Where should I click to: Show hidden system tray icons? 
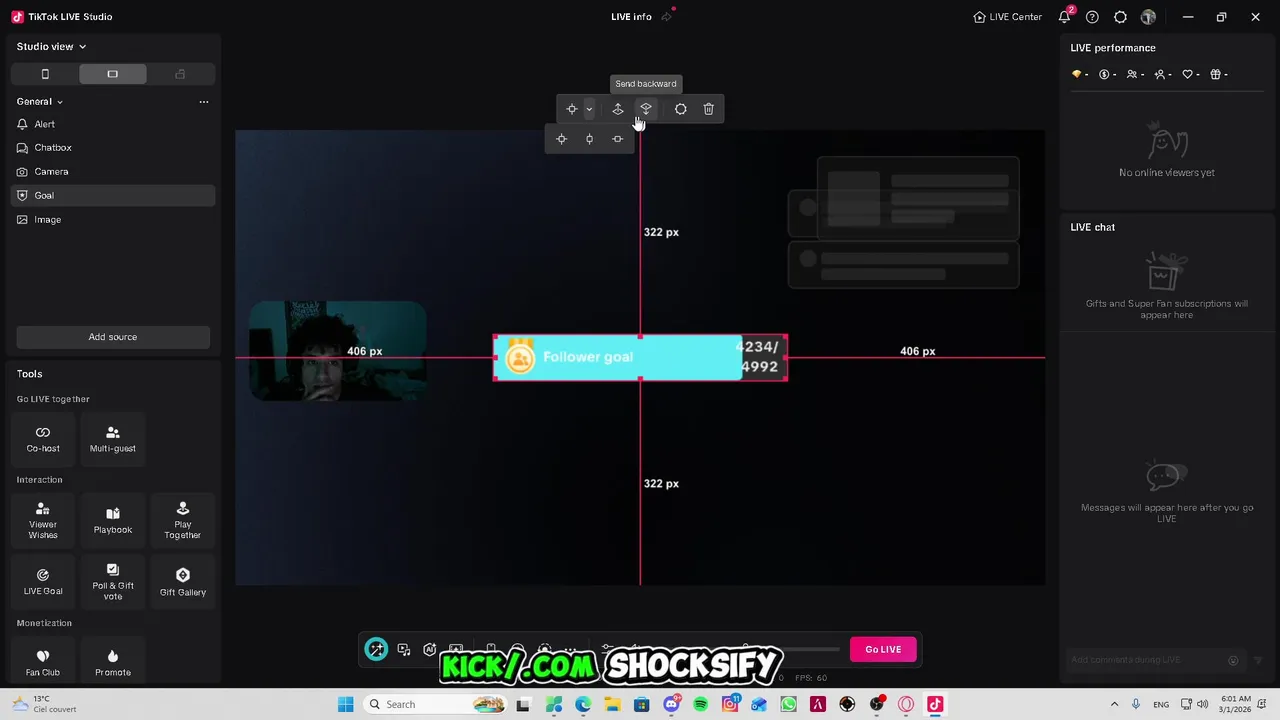click(x=1114, y=704)
